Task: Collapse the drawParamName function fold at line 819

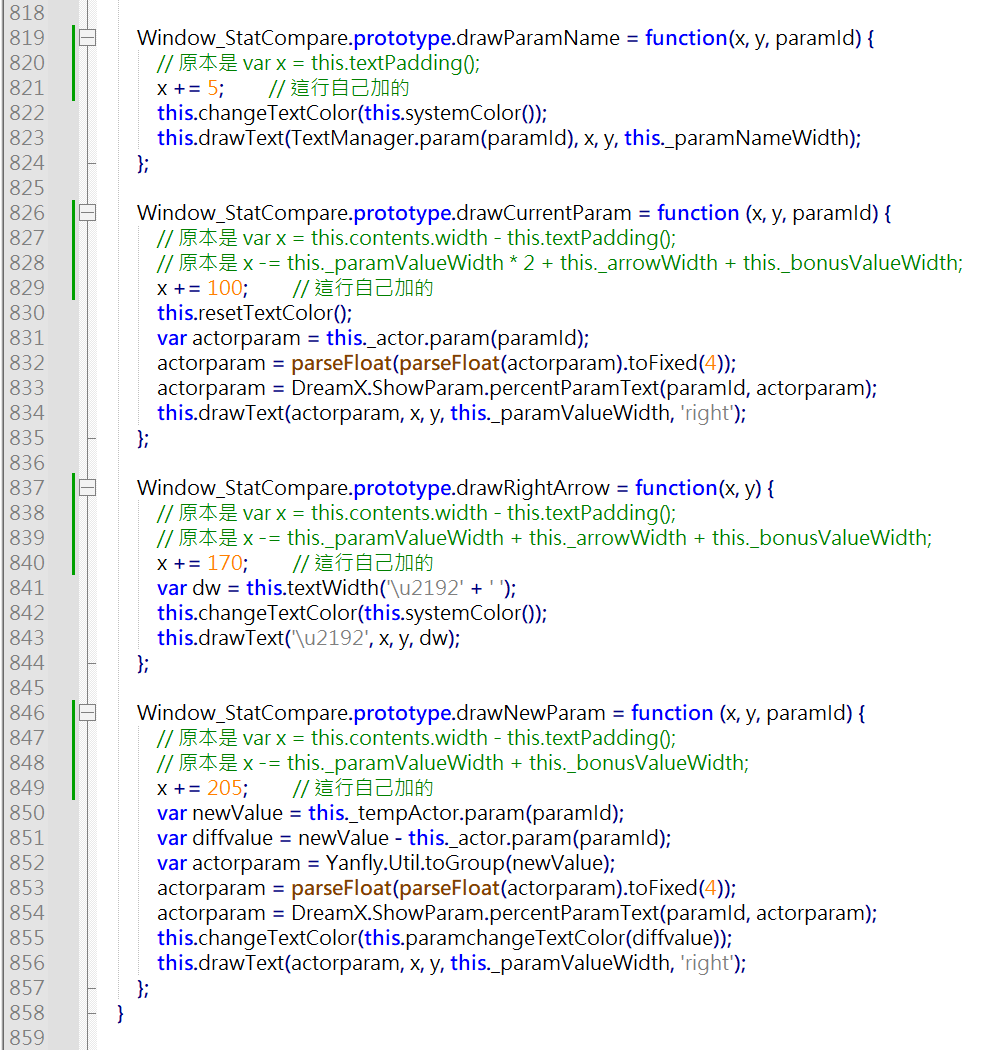Action: point(87,38)
